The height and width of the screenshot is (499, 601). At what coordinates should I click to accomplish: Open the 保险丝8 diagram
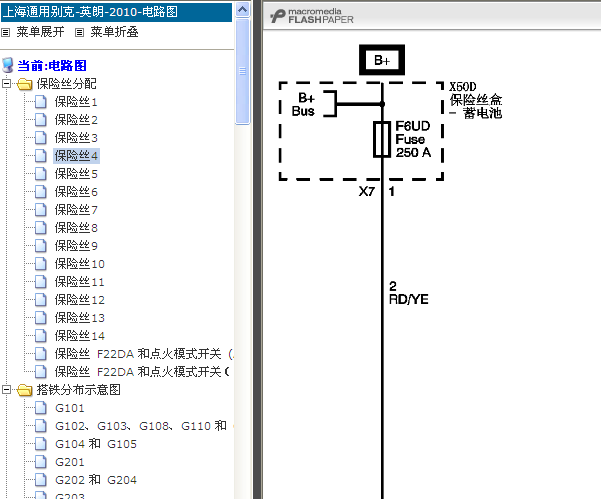pyautogui.click(x=76, y=228)
